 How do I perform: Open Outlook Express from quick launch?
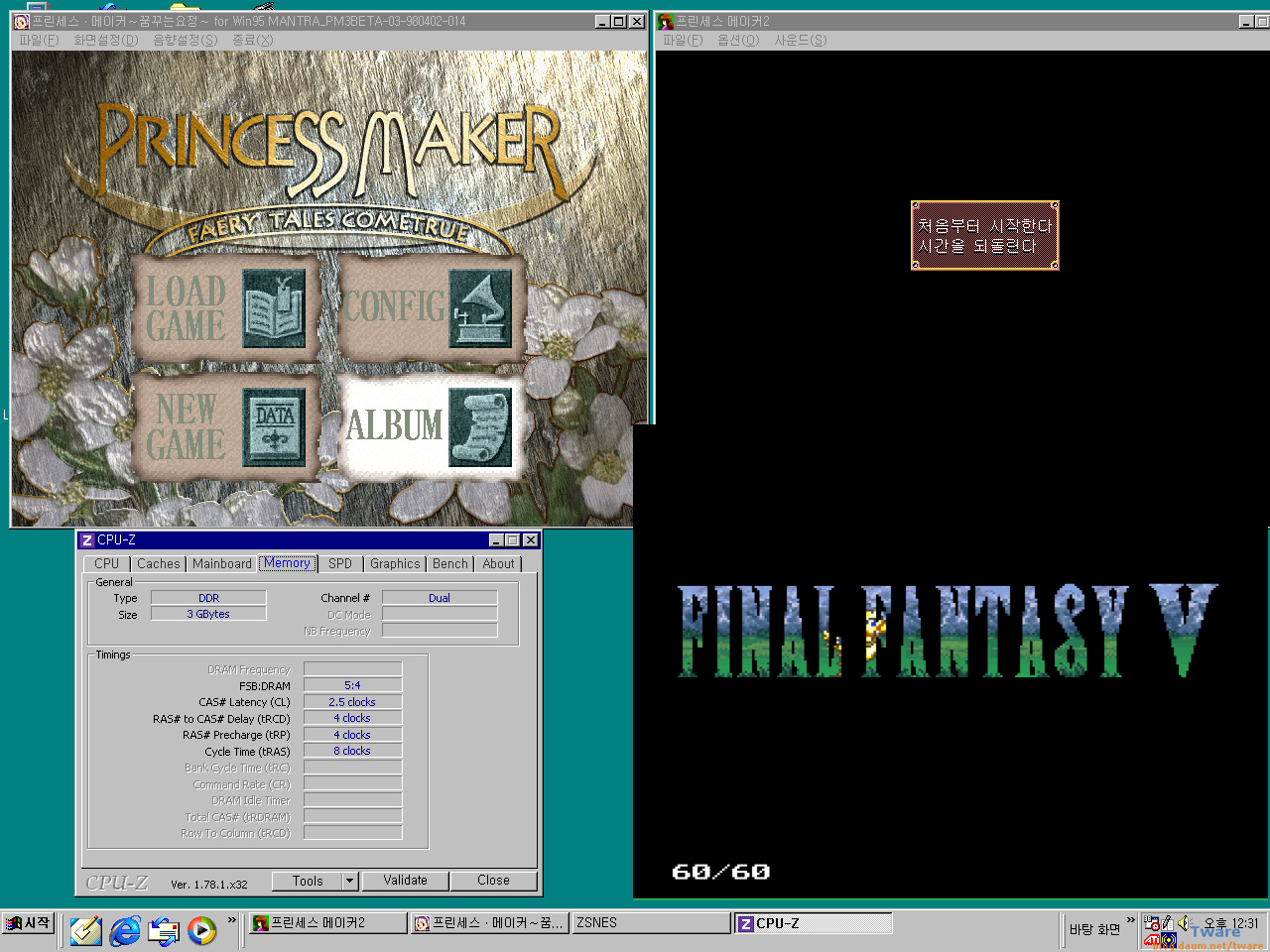point(164,930)
